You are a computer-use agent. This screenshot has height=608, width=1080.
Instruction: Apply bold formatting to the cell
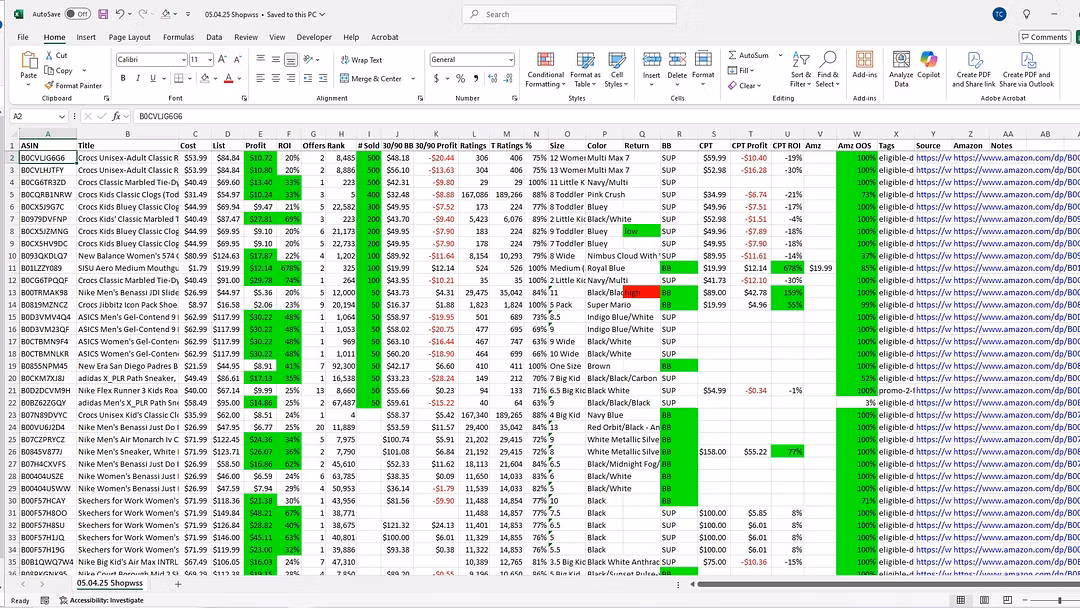(121, 78)
